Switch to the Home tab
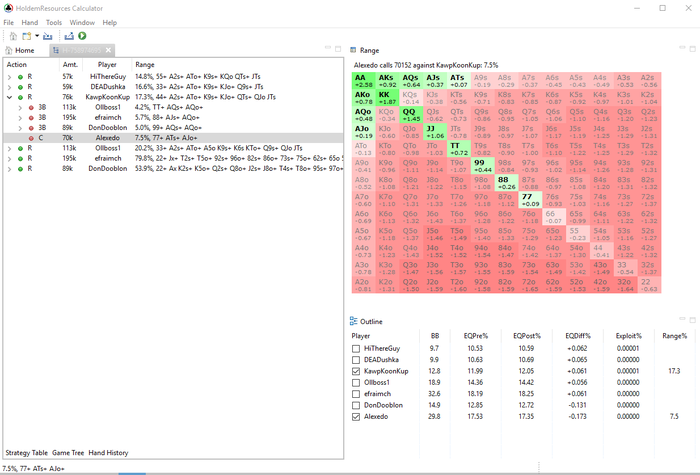The width and height of the screenshot is (700, 475). point(20,50)
